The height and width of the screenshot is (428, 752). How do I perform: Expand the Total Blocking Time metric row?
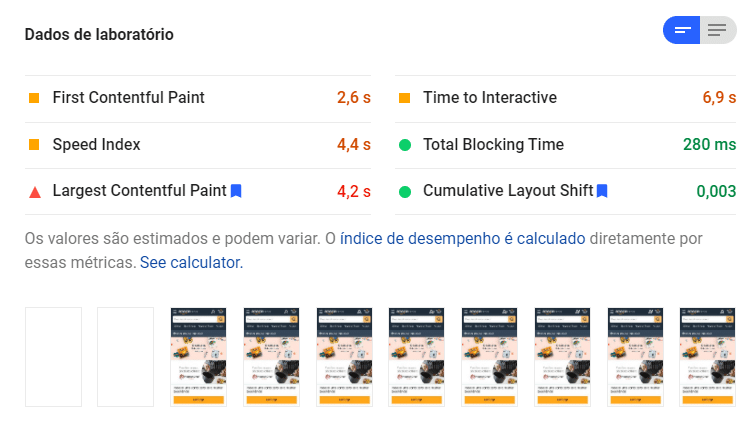pyautogui.click(x=493, y=145)
